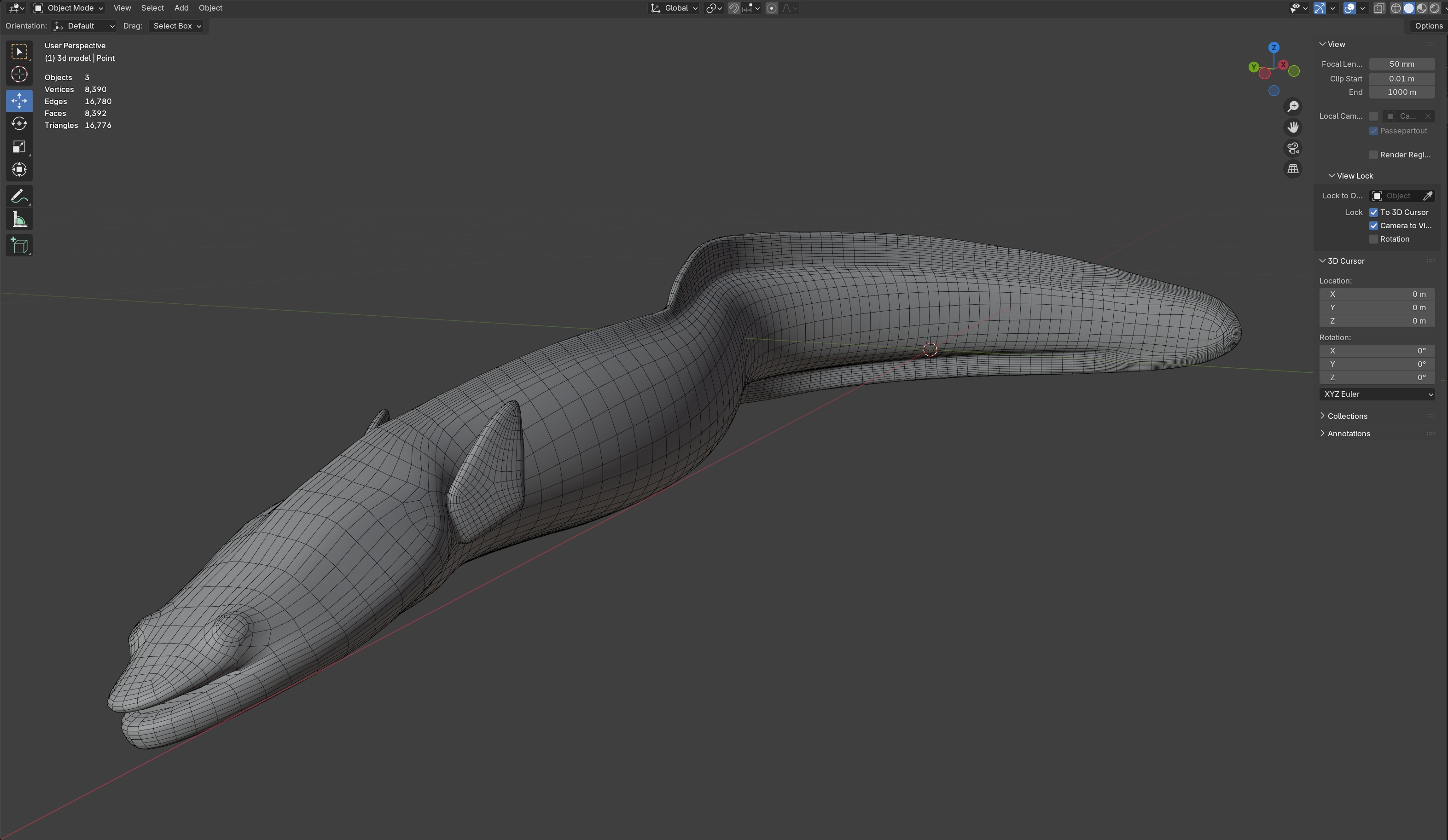Click the pan view hand icon
The width and height of the screenshot is (1448, 840).
(x=1293, y=127)
